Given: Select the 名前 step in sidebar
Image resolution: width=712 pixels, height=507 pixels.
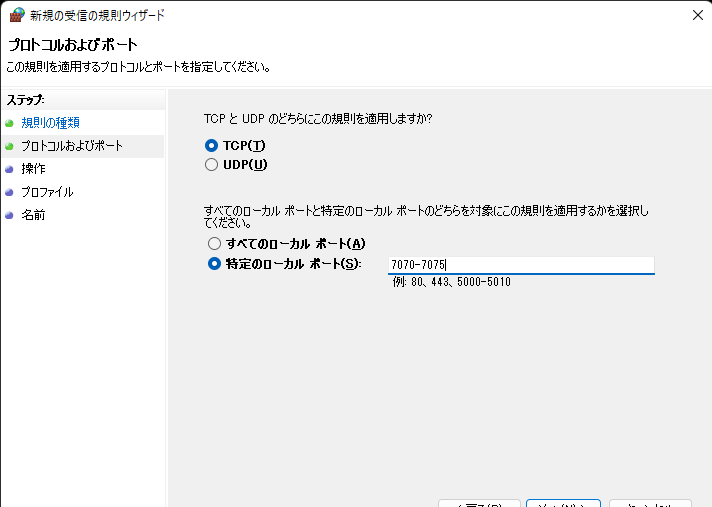Looking at the screenshot, I should 33,215.
